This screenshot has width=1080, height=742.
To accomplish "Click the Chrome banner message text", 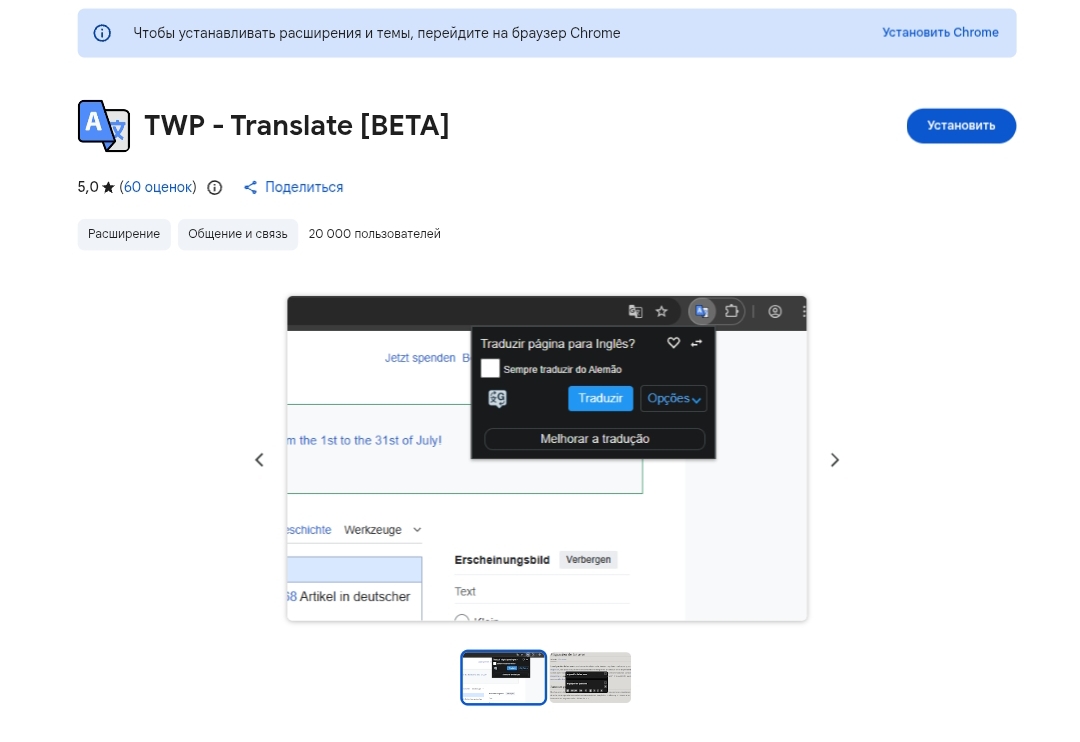I will click(x=377, y=33).
